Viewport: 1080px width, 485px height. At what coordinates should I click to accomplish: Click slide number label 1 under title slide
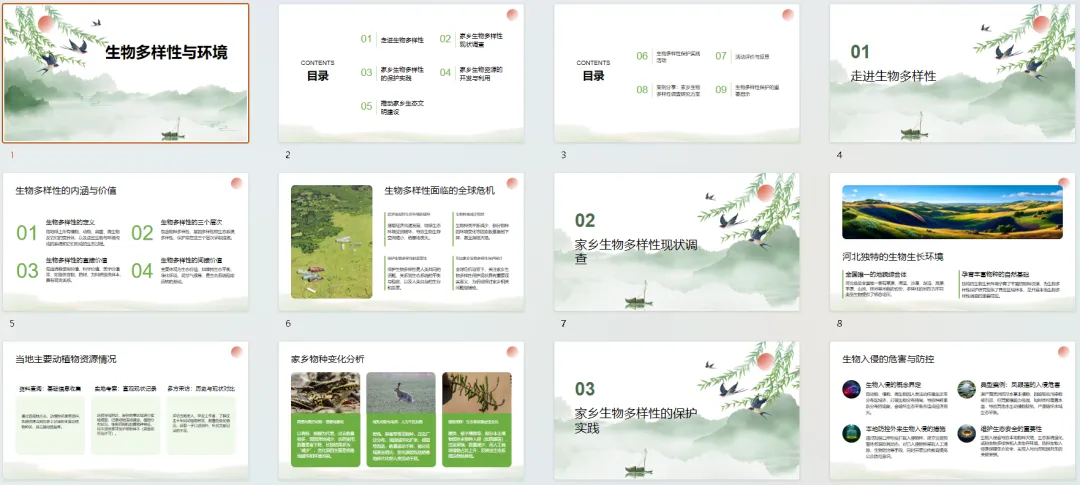pyautogui.click(x=12, y=155)
